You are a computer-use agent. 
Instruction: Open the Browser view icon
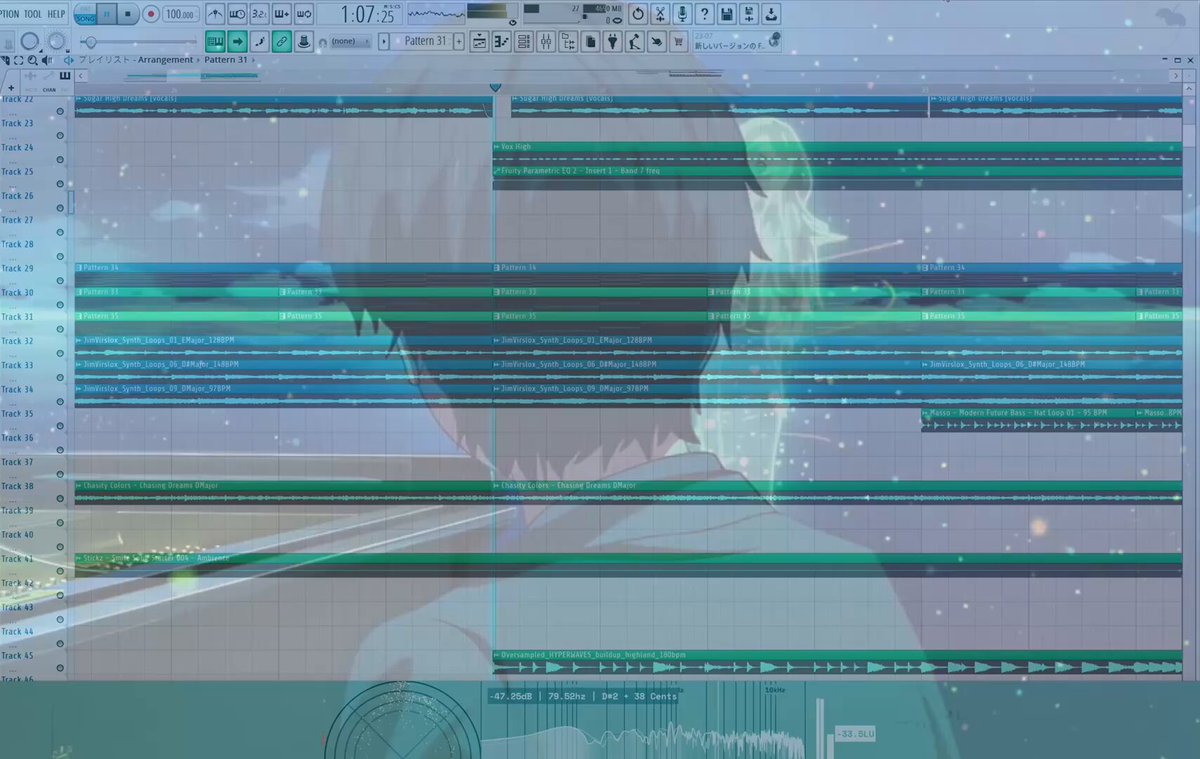click(568, 41)
